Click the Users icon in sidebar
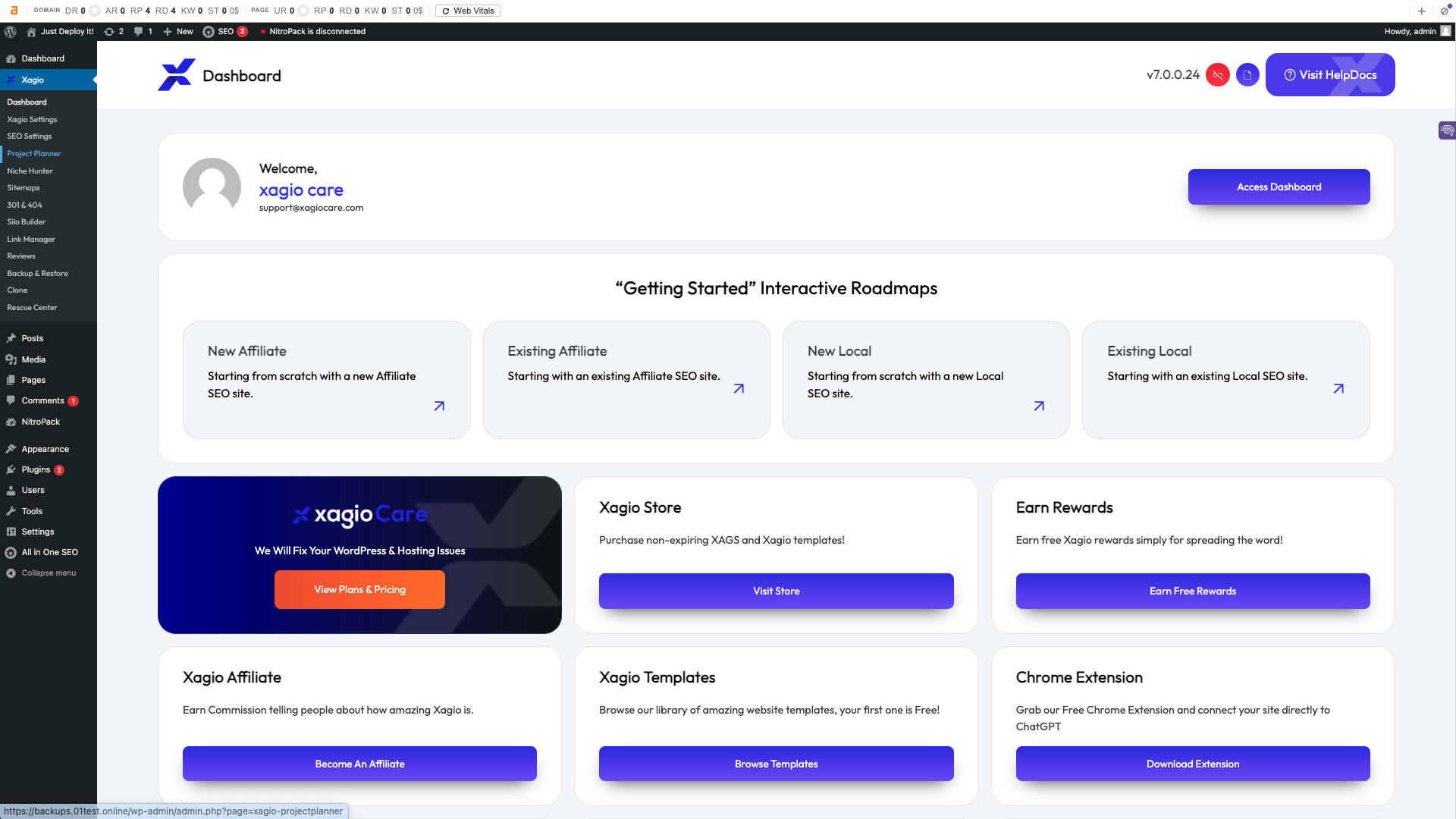The width and height of the screenshot is (1456, 819). click(x=11, y=491)
